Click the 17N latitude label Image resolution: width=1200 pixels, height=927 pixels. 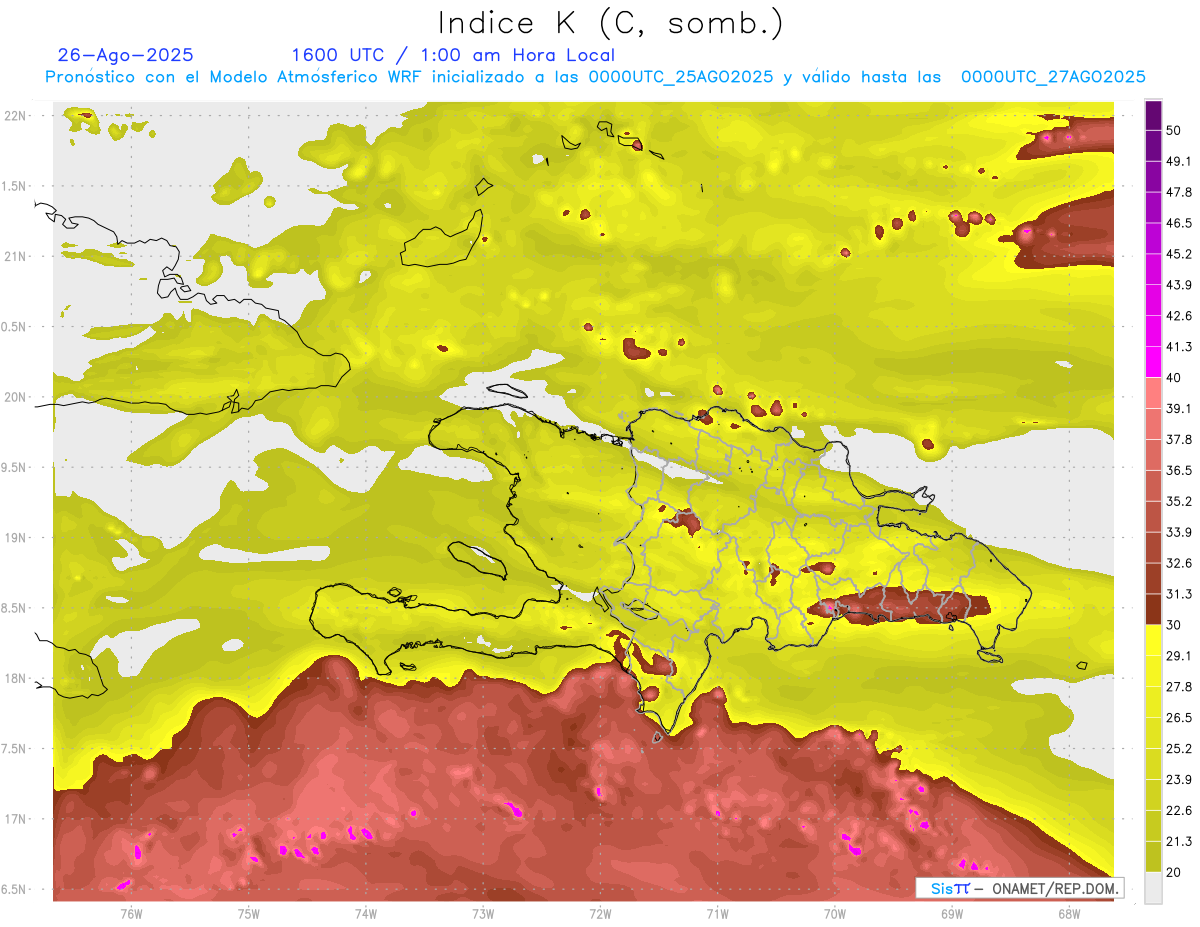(x=17, y=820)
